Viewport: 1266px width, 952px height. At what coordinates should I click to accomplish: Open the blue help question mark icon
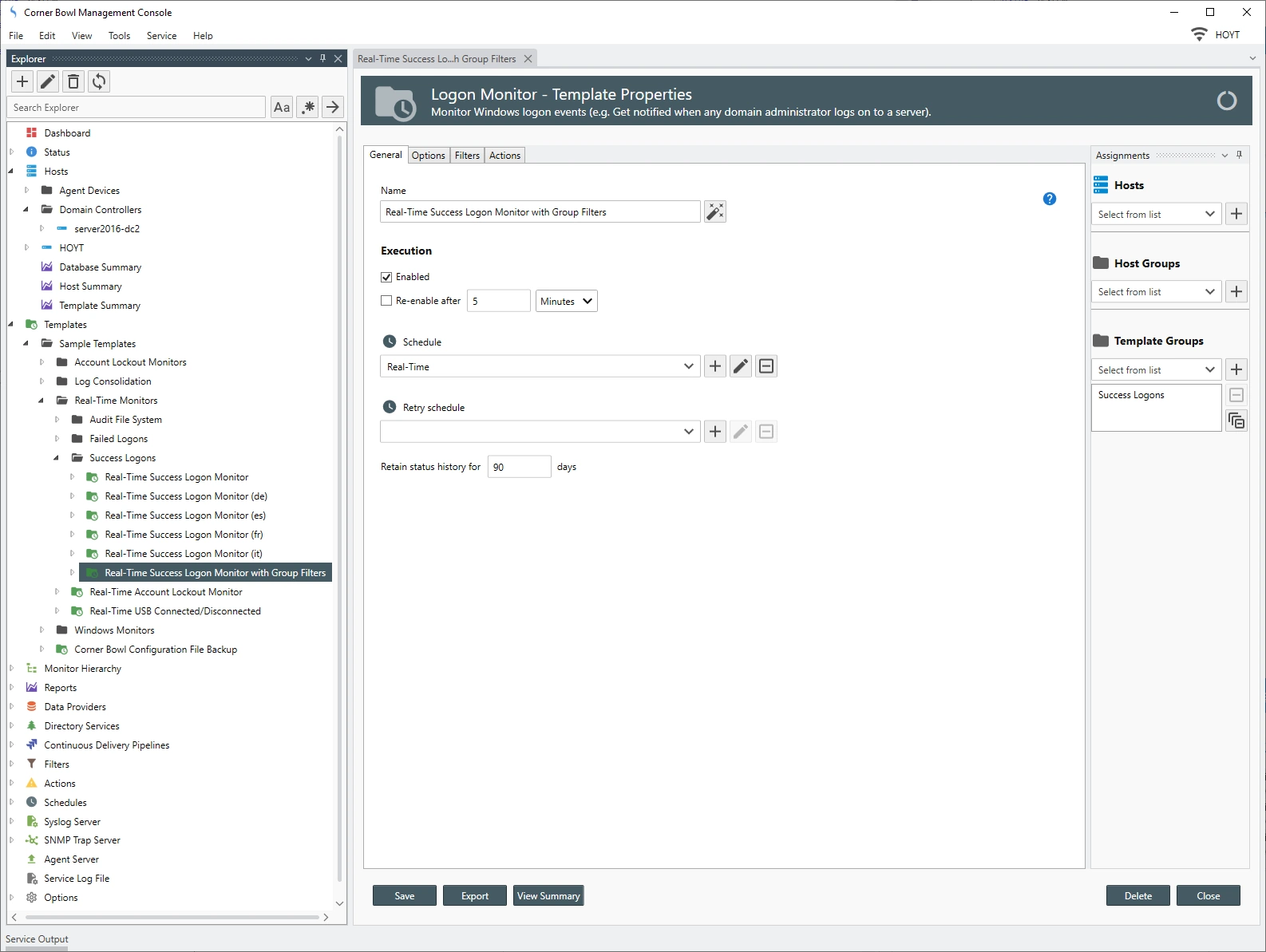point(1050,199)
